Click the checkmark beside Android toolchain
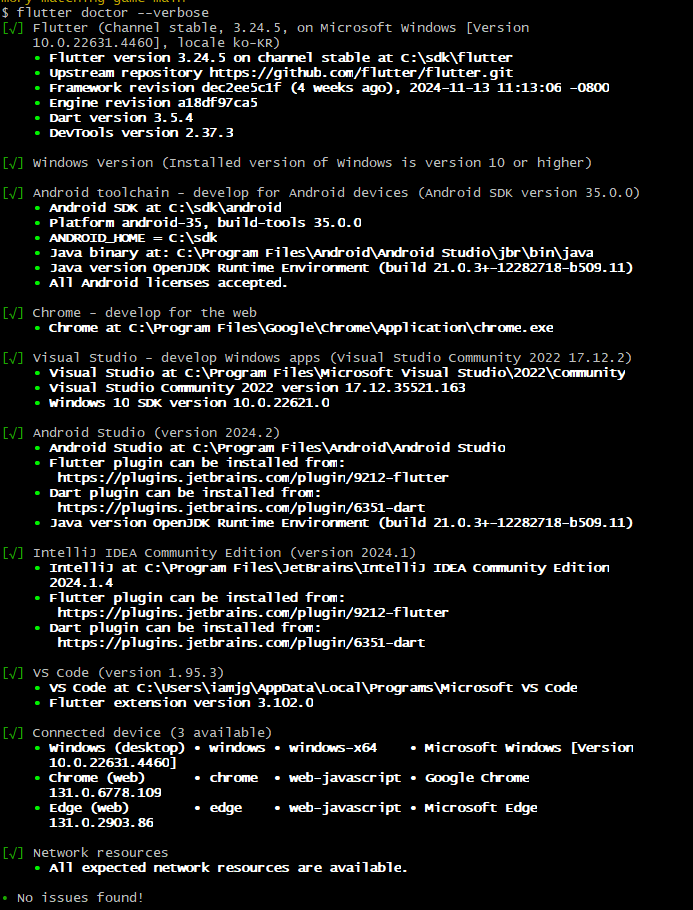The image size is (693, 910). coord(13,193)
